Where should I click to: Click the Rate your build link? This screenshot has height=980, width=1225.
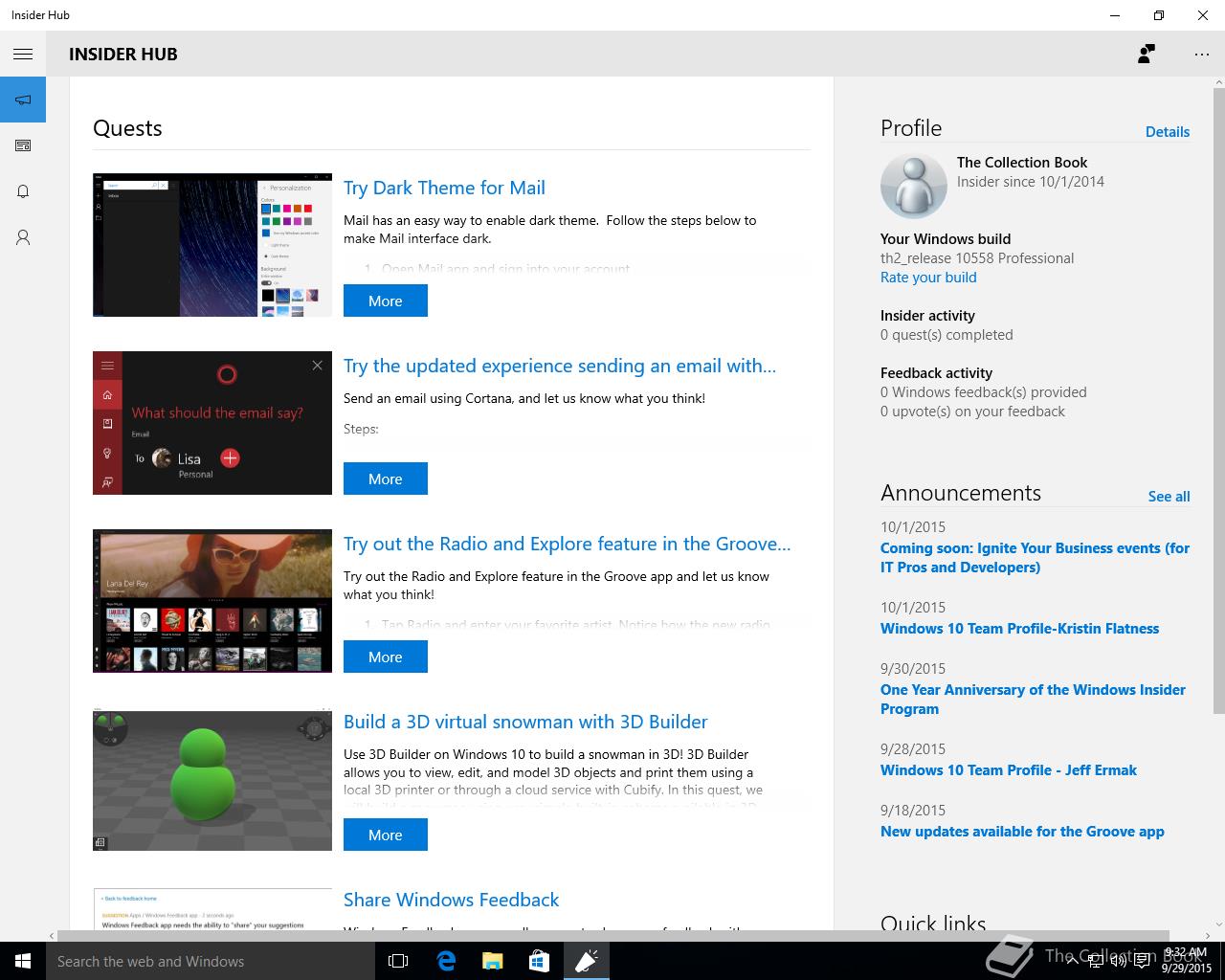tap(928, 278)
